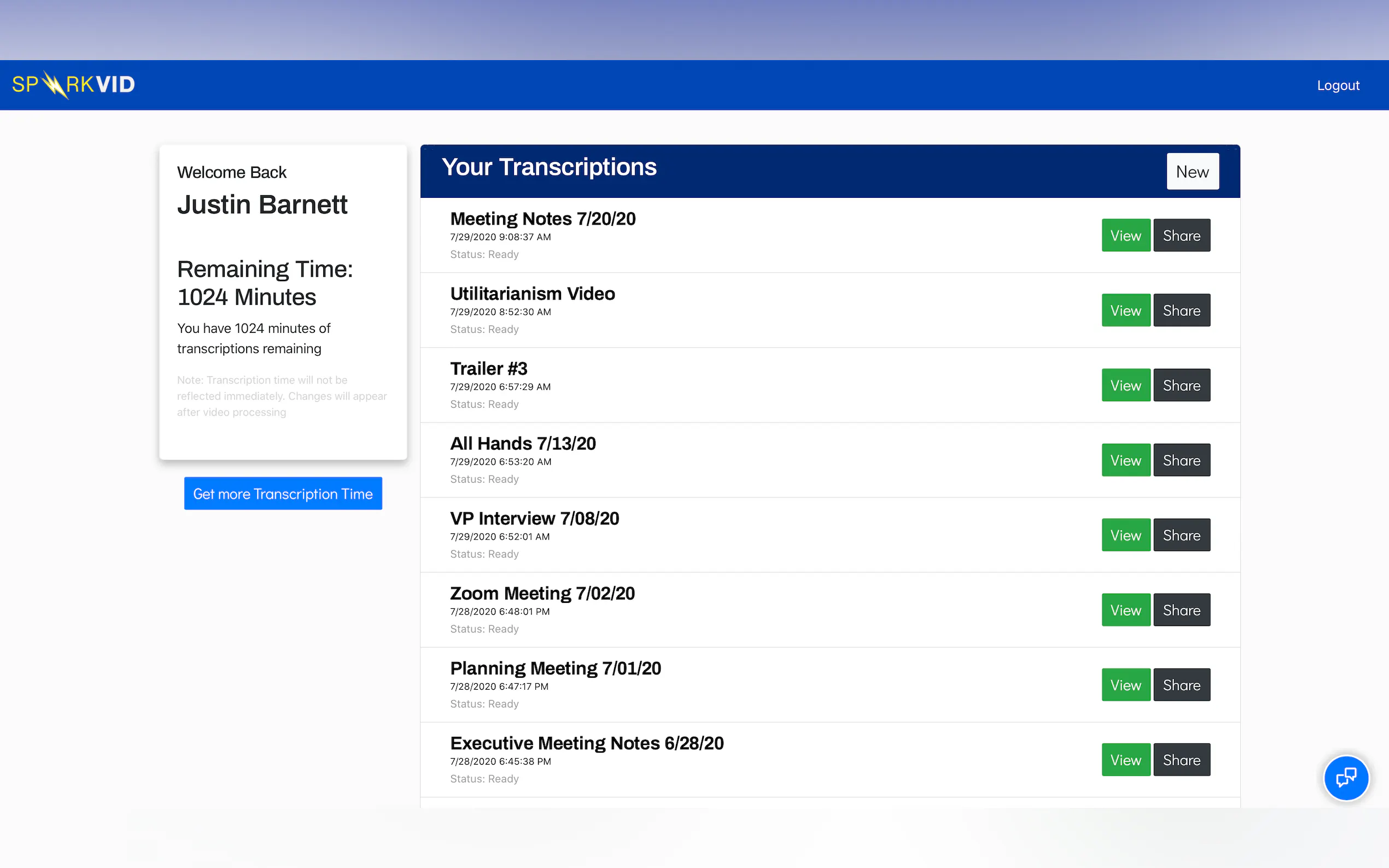Share the Meeting Notes 7/20/20 transcription
The height and width of the screenshot is (868, 1389).
tap(1181, 236)
